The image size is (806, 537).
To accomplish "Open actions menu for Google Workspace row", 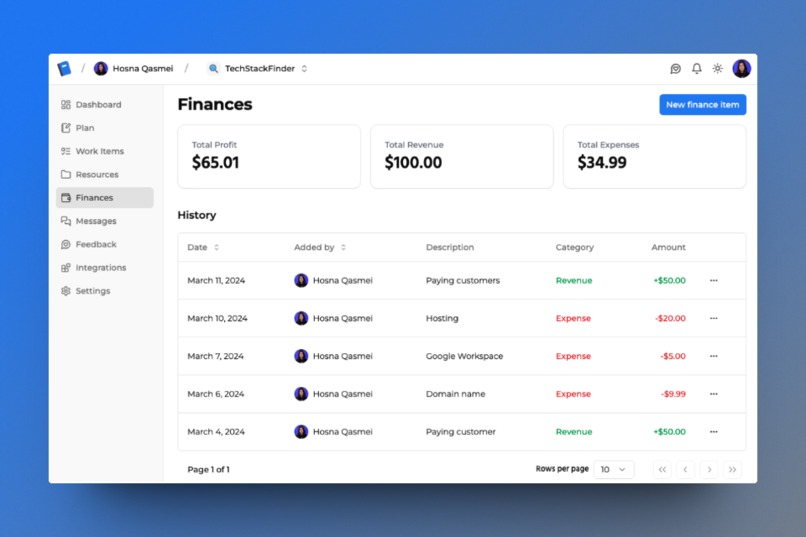I will [x=713, y=356].
